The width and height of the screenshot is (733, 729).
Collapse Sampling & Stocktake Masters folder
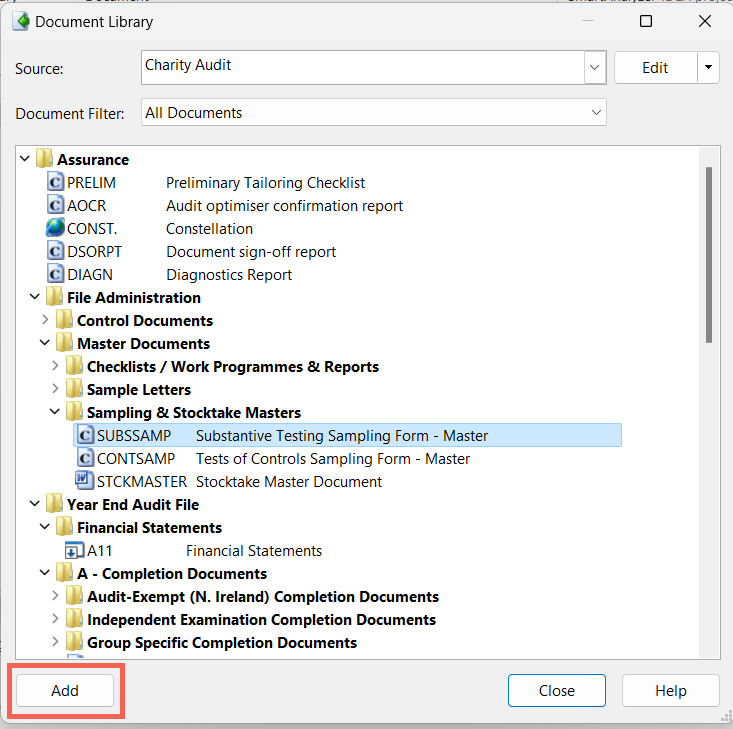click(55, 411)
